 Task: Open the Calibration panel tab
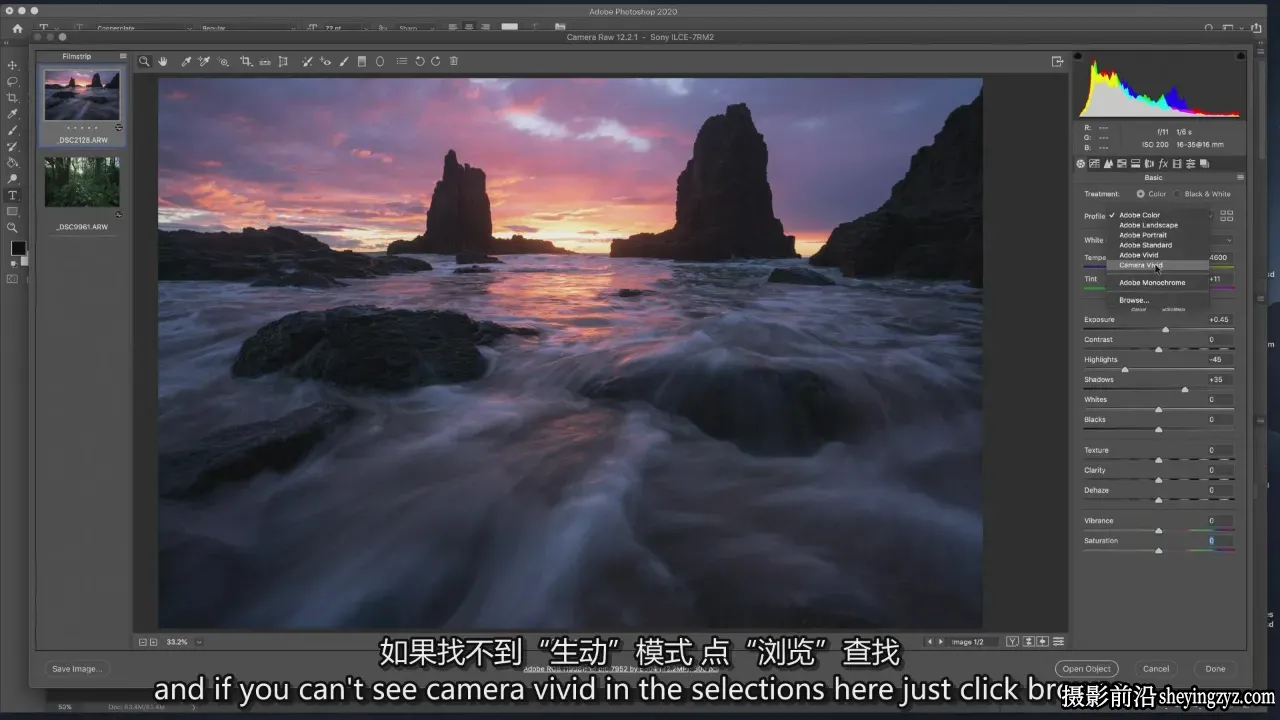1177,164
